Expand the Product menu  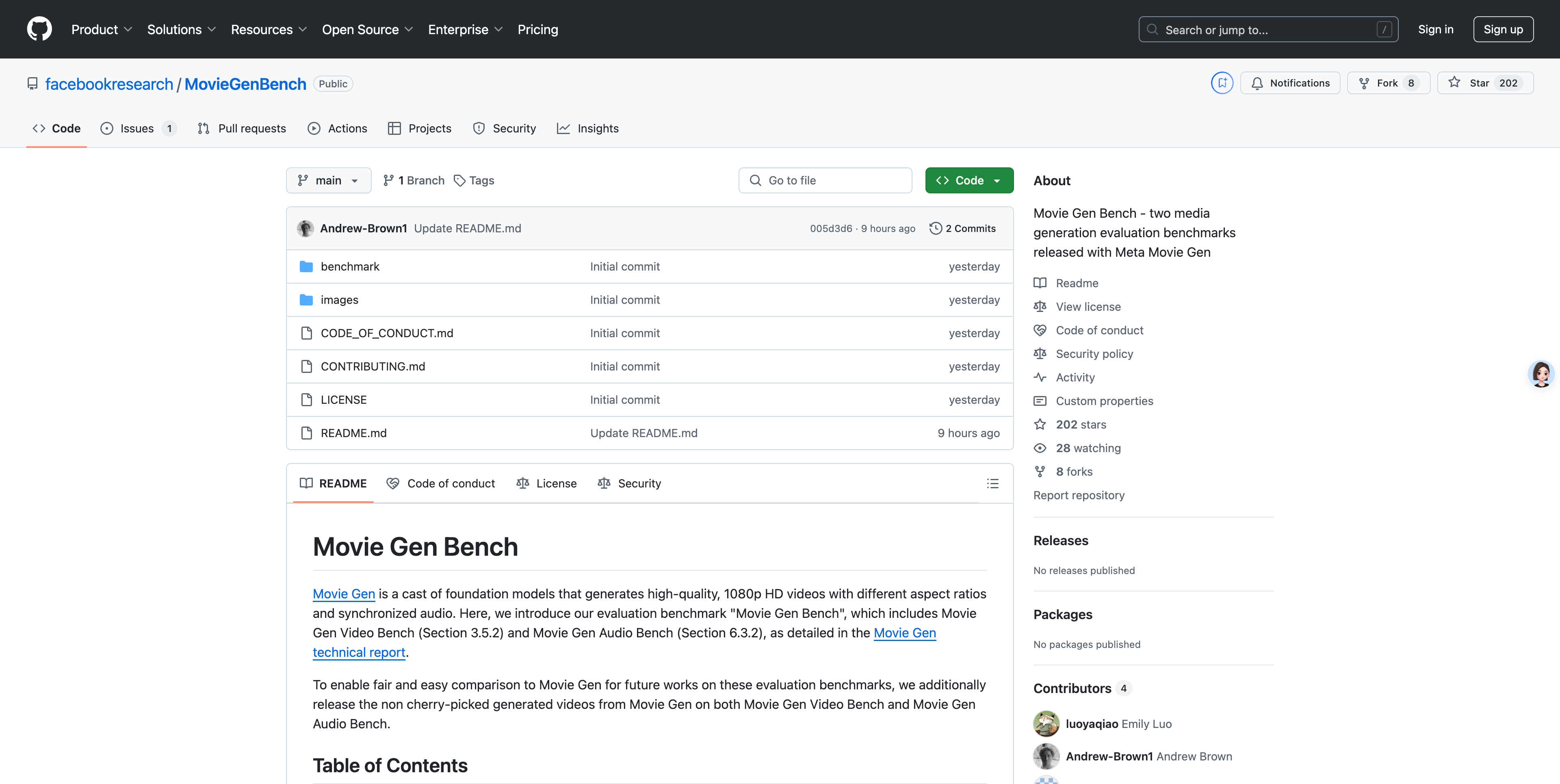[102, 30]
